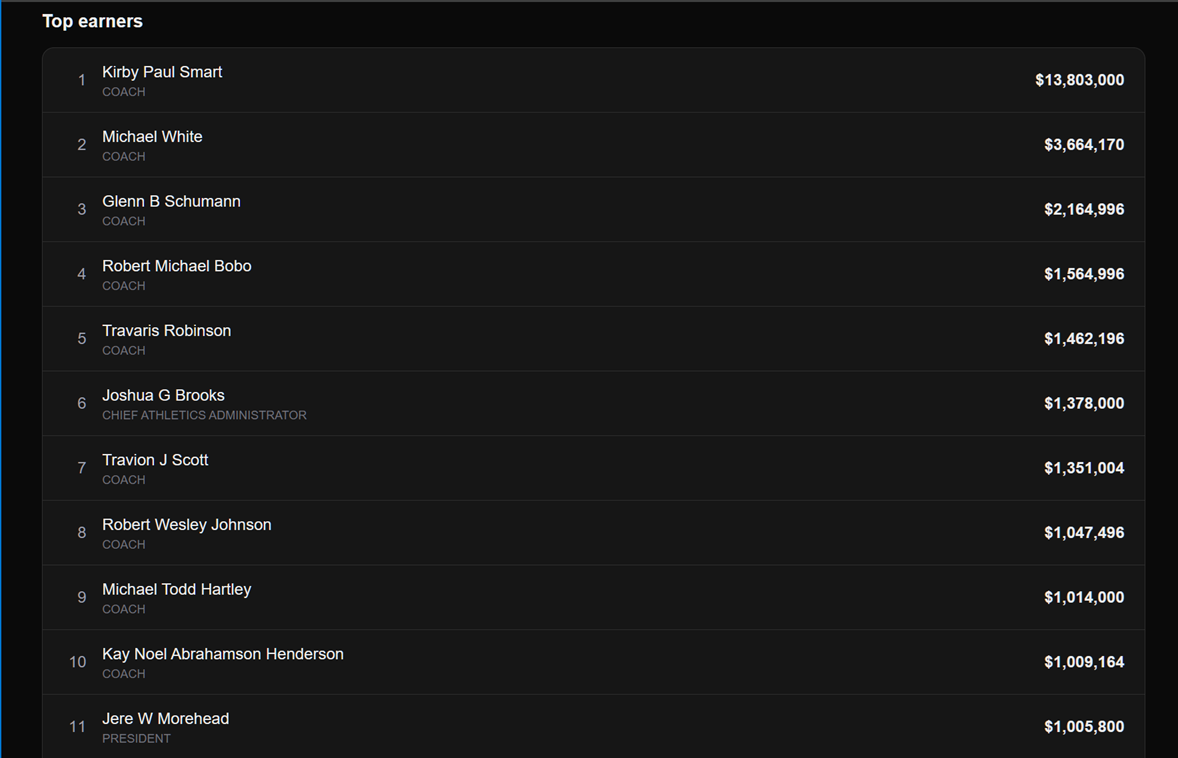1178x758 pixels.
Task: Click Michael Todd Hartley's name
Action: [177, 589]
